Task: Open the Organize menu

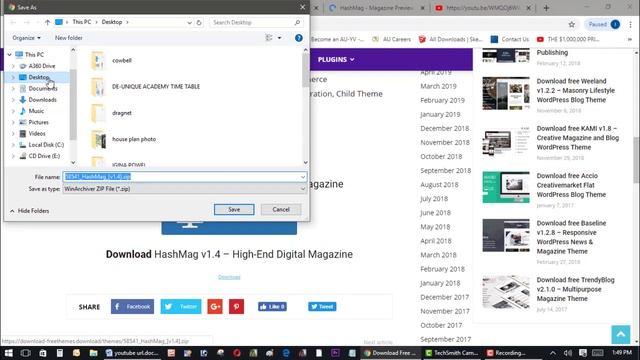Action: click(27, 38)
